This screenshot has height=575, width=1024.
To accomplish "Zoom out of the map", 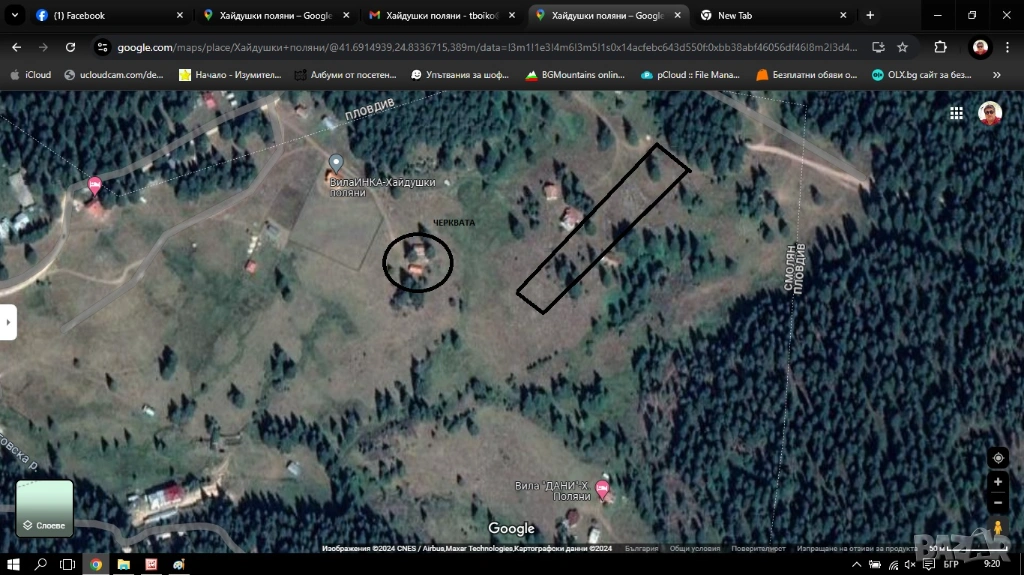I will (997, 503).
